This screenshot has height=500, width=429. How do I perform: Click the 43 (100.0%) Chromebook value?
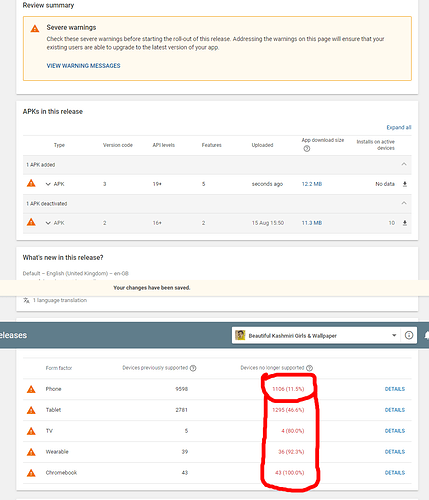(289, 473)
